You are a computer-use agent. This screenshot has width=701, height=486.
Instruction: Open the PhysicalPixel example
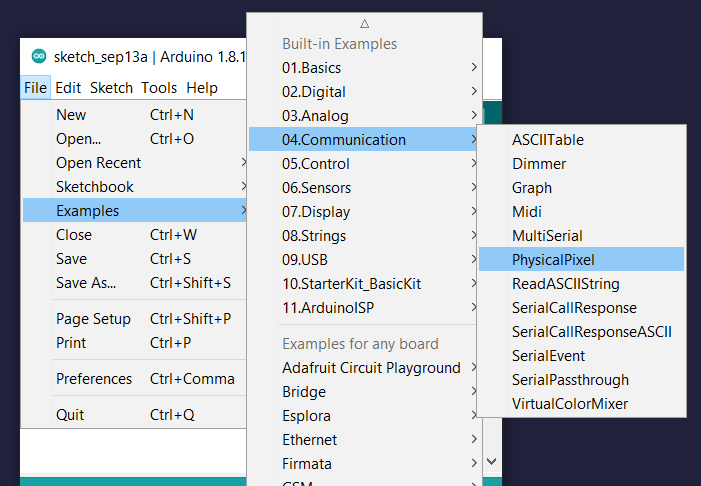(581, 259)
